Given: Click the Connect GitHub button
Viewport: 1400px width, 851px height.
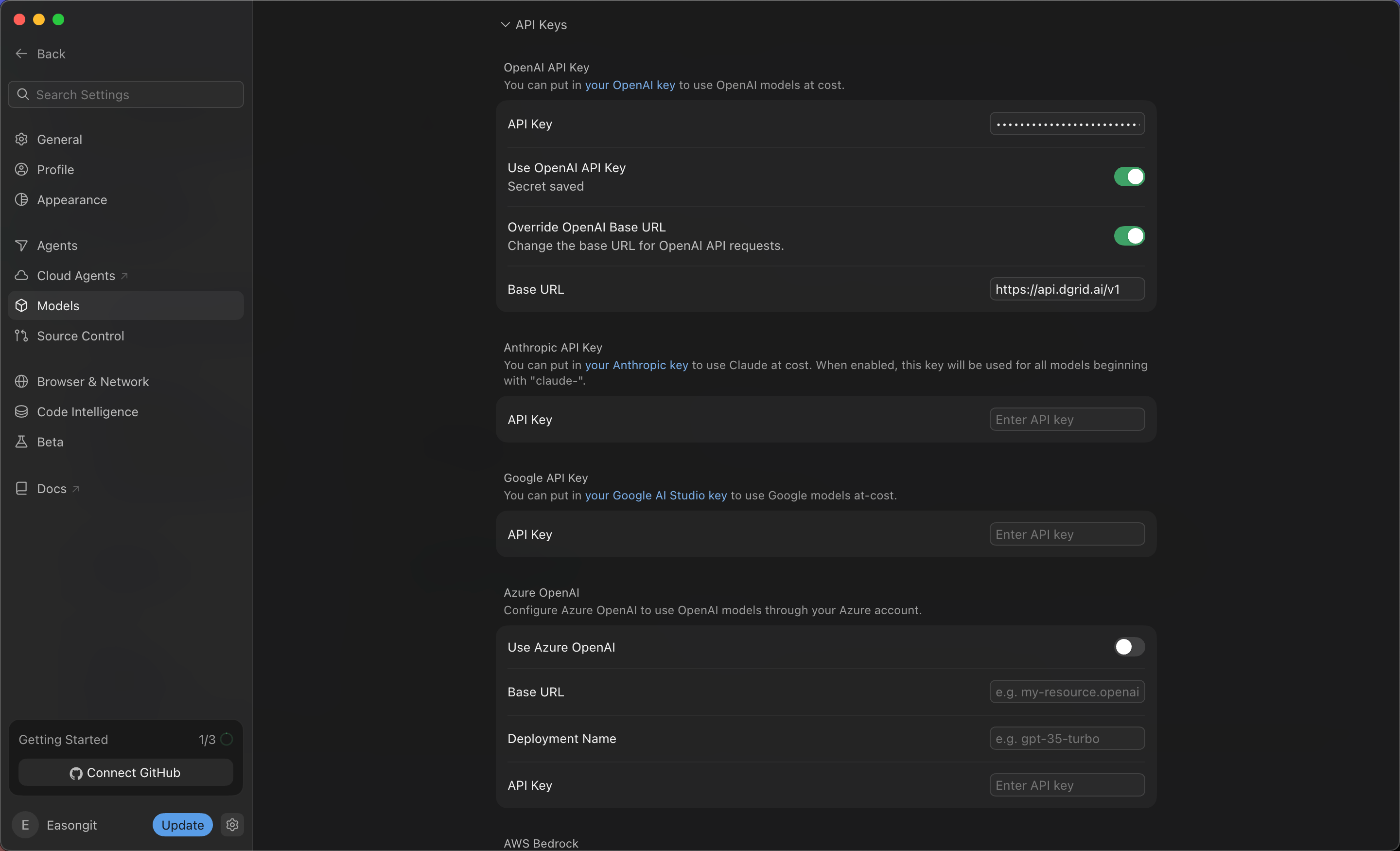Looking at the screenshot, I should click(125, 773).
